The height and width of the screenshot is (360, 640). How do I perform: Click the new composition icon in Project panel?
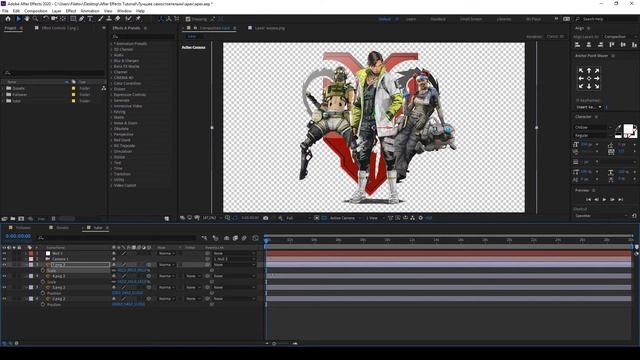pyautogui.click(x=21, y=219)
